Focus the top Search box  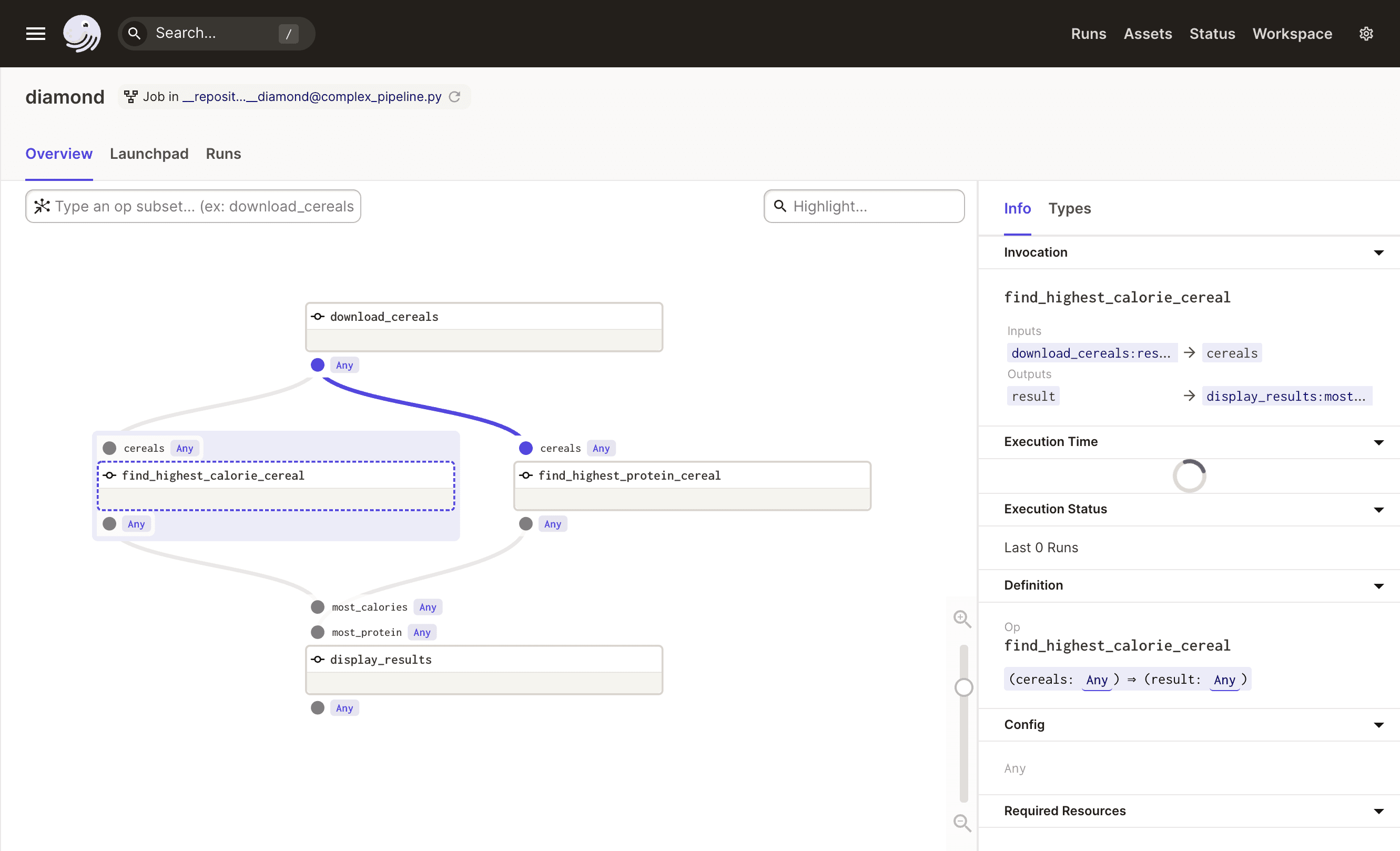click(x=216, y=34)
